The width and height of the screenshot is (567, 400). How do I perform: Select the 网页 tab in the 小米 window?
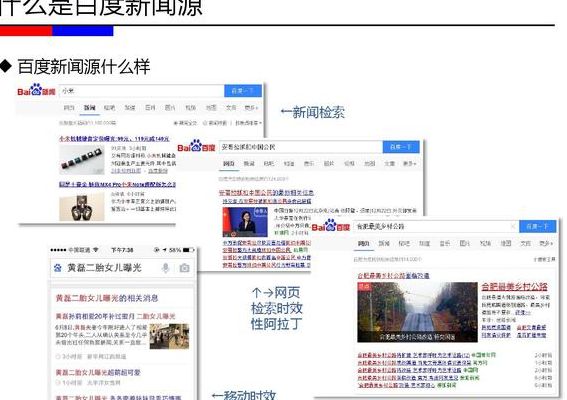pos(69,108)
